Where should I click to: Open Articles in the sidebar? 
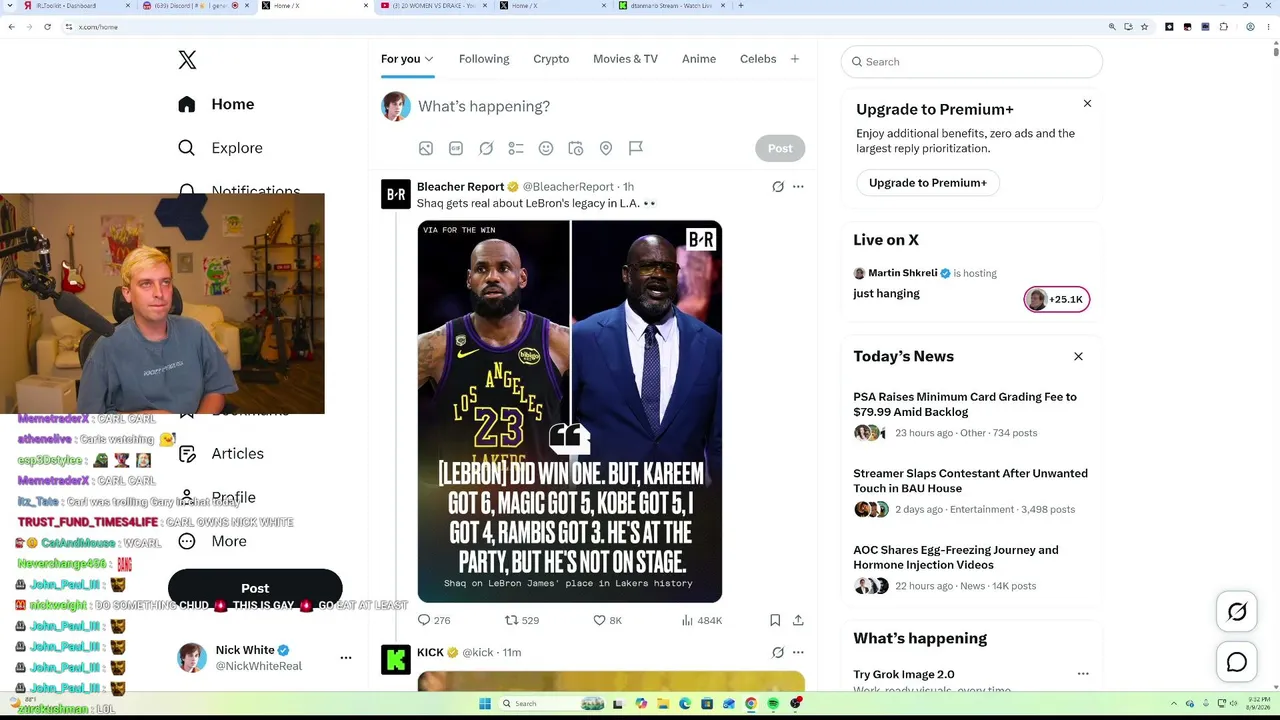click(221, 454)
